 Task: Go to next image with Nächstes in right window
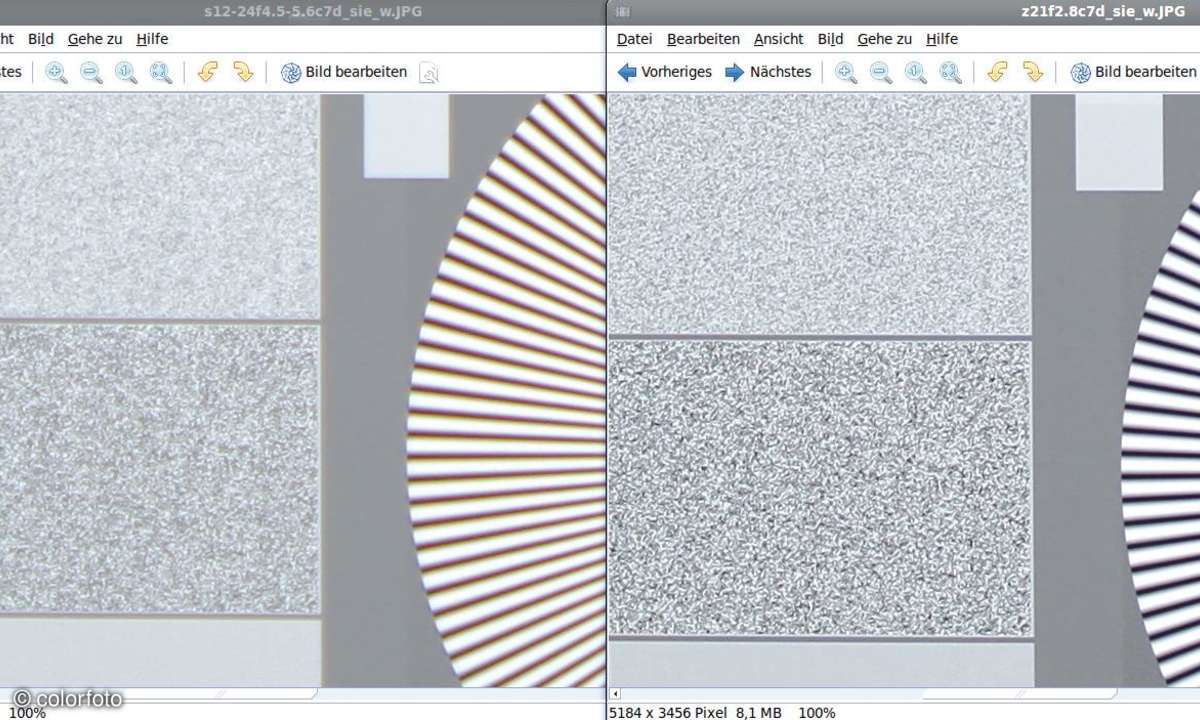click(x=768, y=72)
